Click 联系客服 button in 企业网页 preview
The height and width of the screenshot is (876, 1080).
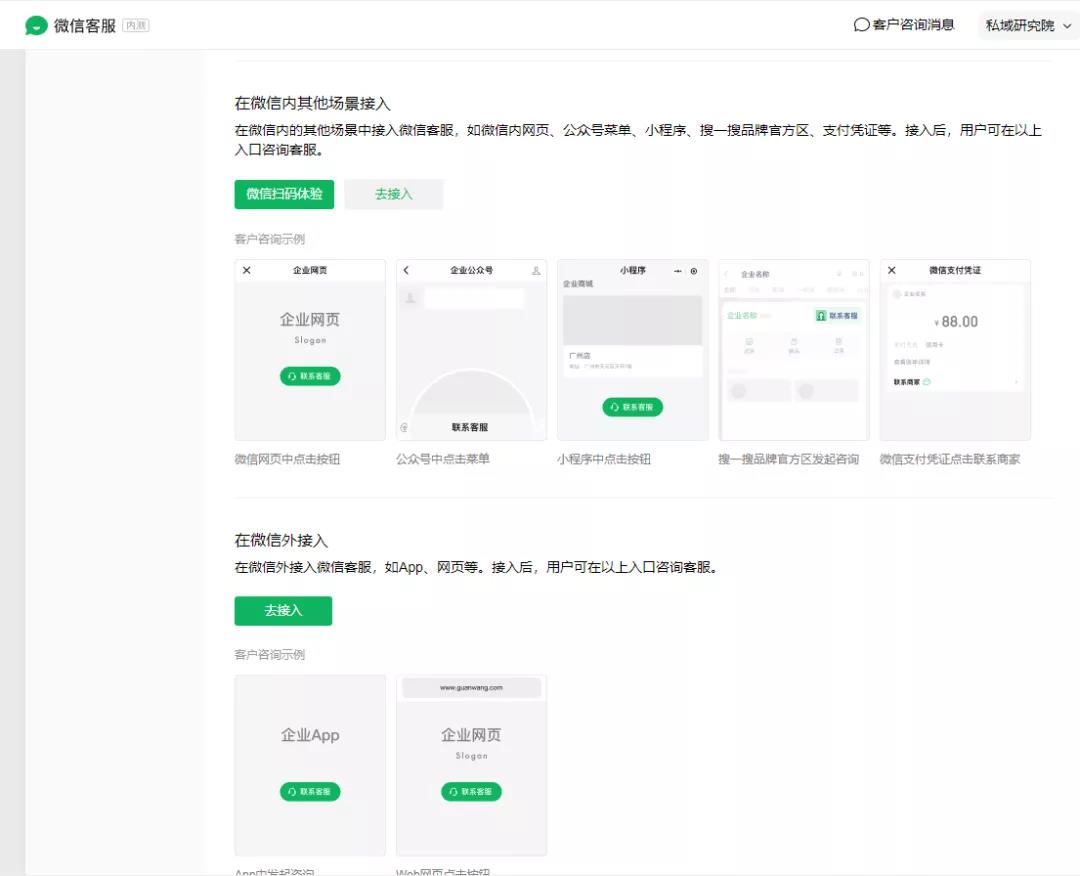coord(310,376)
